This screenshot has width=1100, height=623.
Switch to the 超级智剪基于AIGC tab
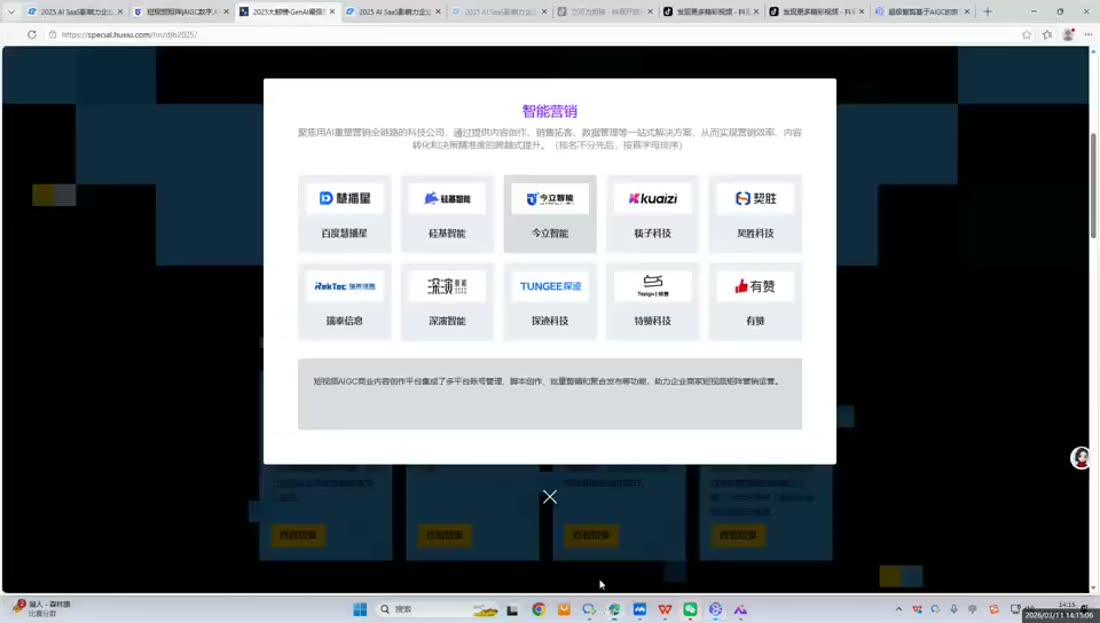[923, 12]
